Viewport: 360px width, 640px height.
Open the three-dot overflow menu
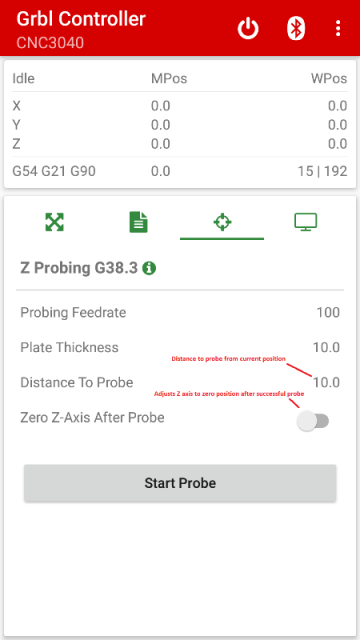(338, 29)
